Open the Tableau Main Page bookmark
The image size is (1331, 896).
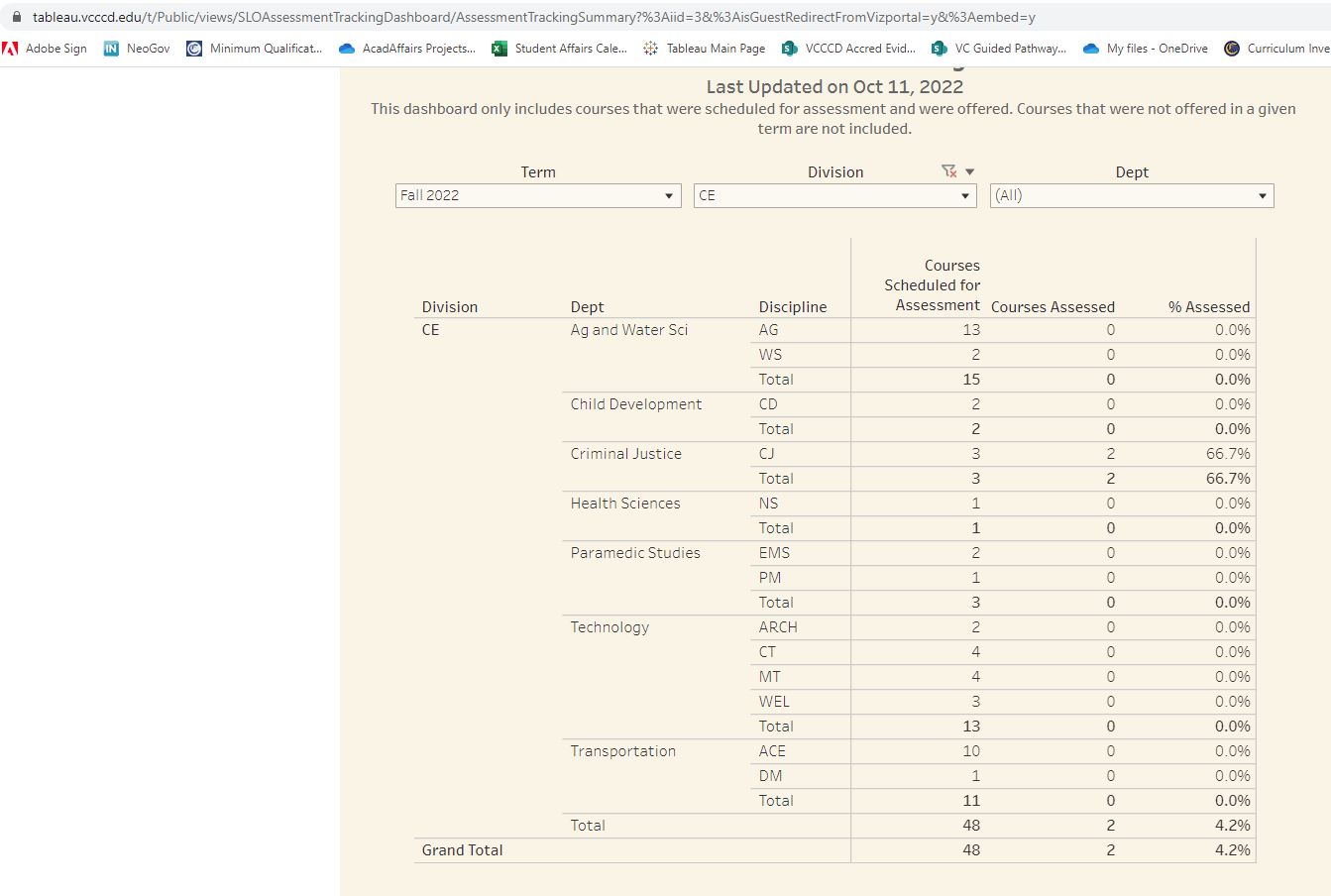[705, 49]
